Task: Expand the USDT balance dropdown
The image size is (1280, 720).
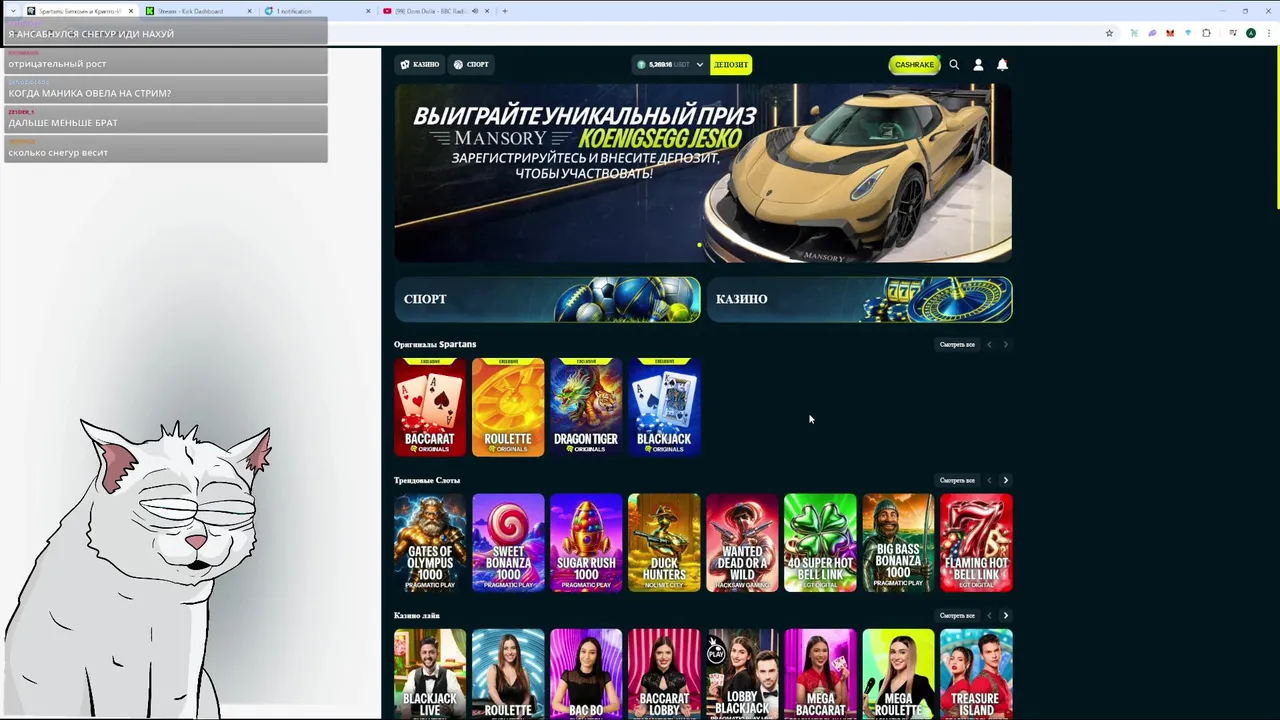Action: pyautogui.click(x=699, y=64)
